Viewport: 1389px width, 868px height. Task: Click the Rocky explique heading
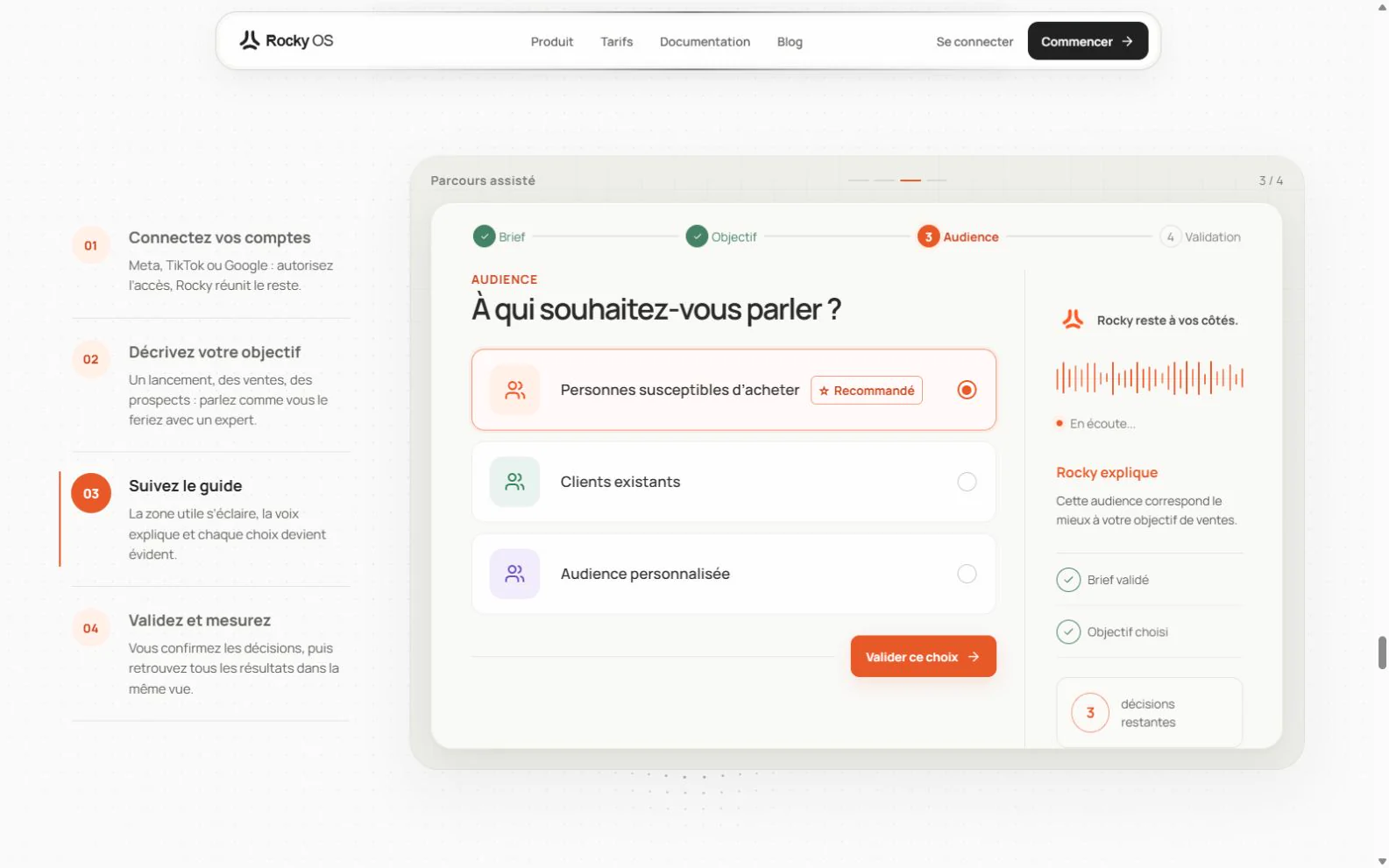coord(1107,472)
